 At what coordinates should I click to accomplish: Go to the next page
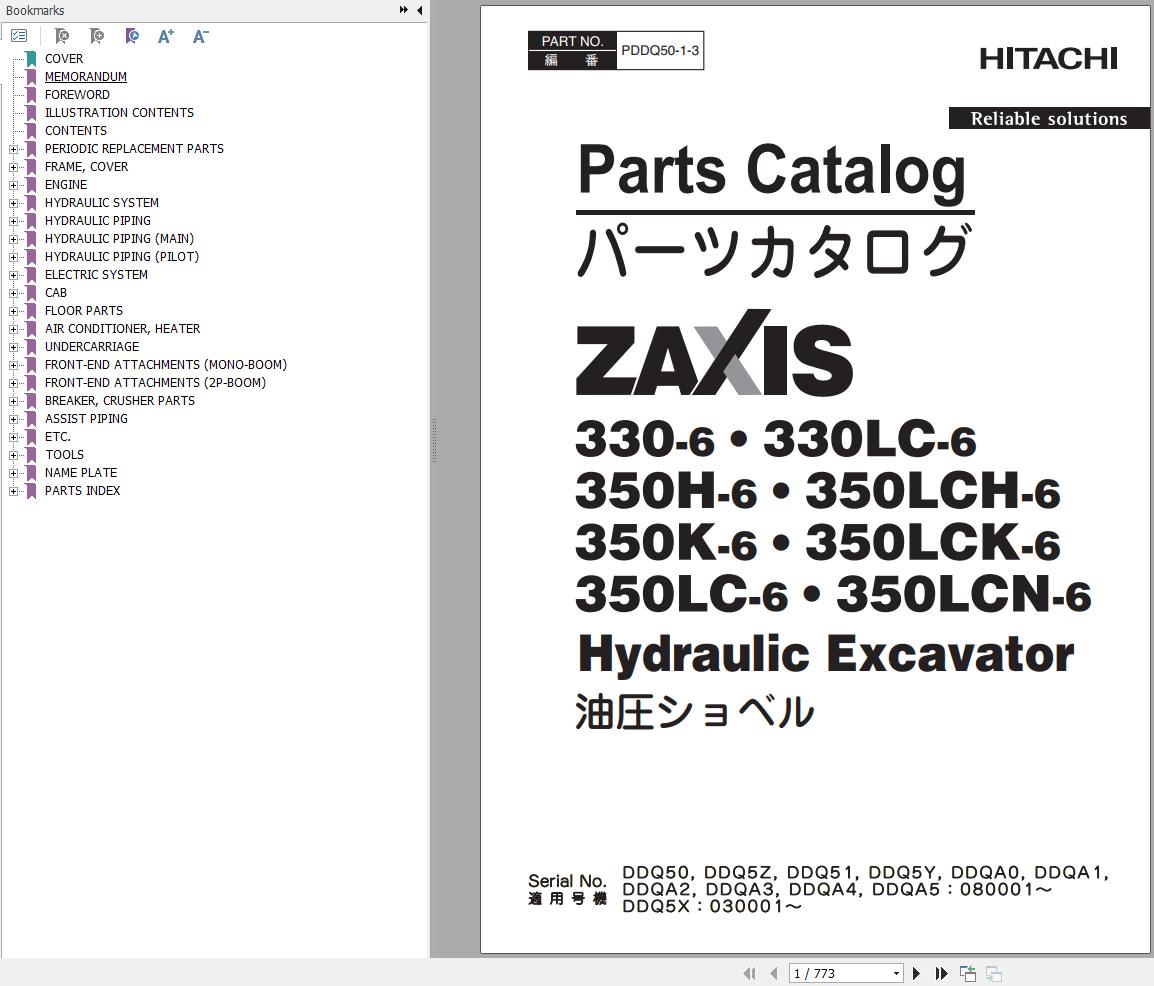916,973
